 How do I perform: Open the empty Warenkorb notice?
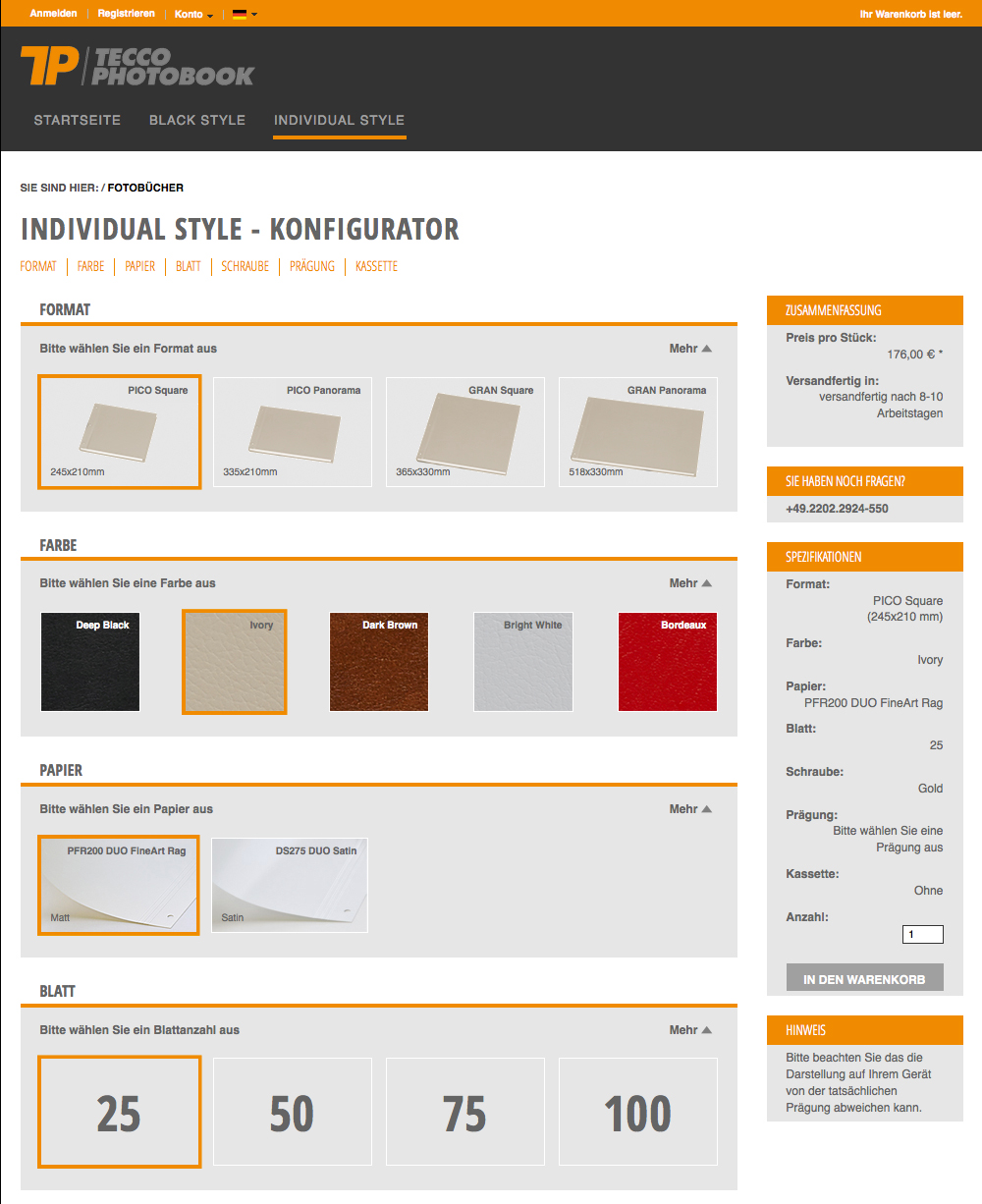(x=910, y=14)
